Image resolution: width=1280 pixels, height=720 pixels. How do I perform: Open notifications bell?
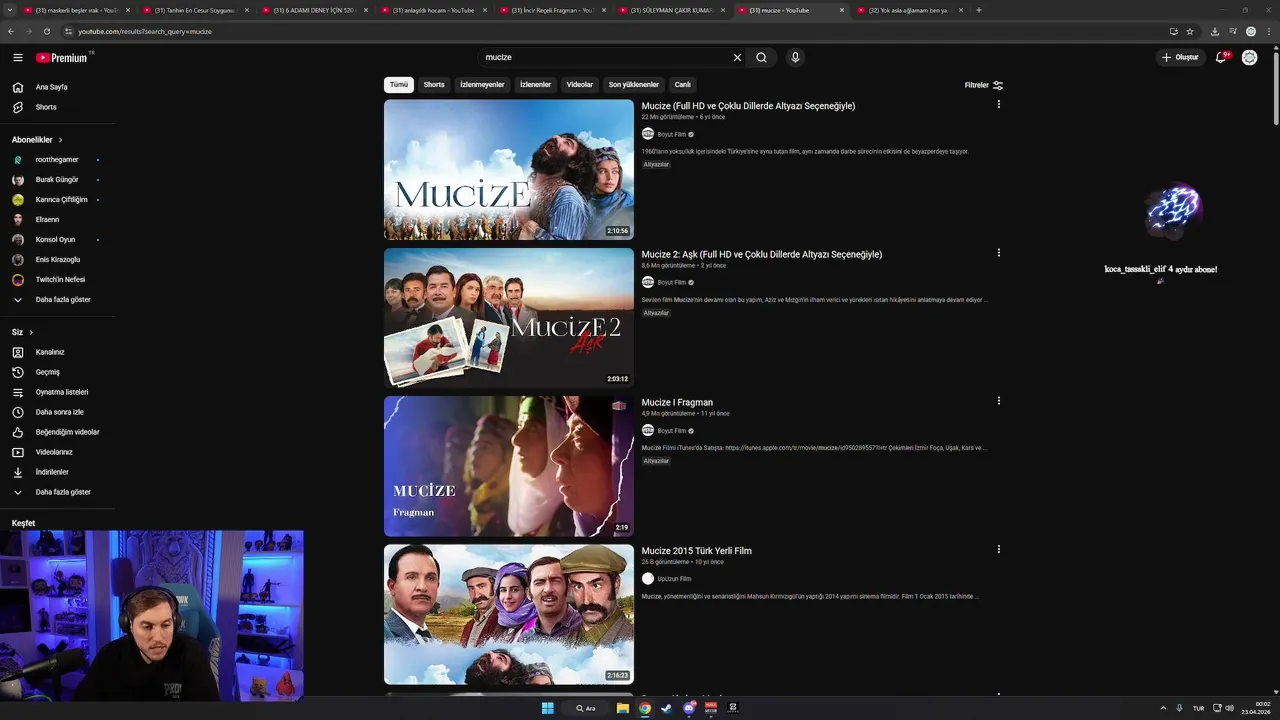(x=1221, y=58)
